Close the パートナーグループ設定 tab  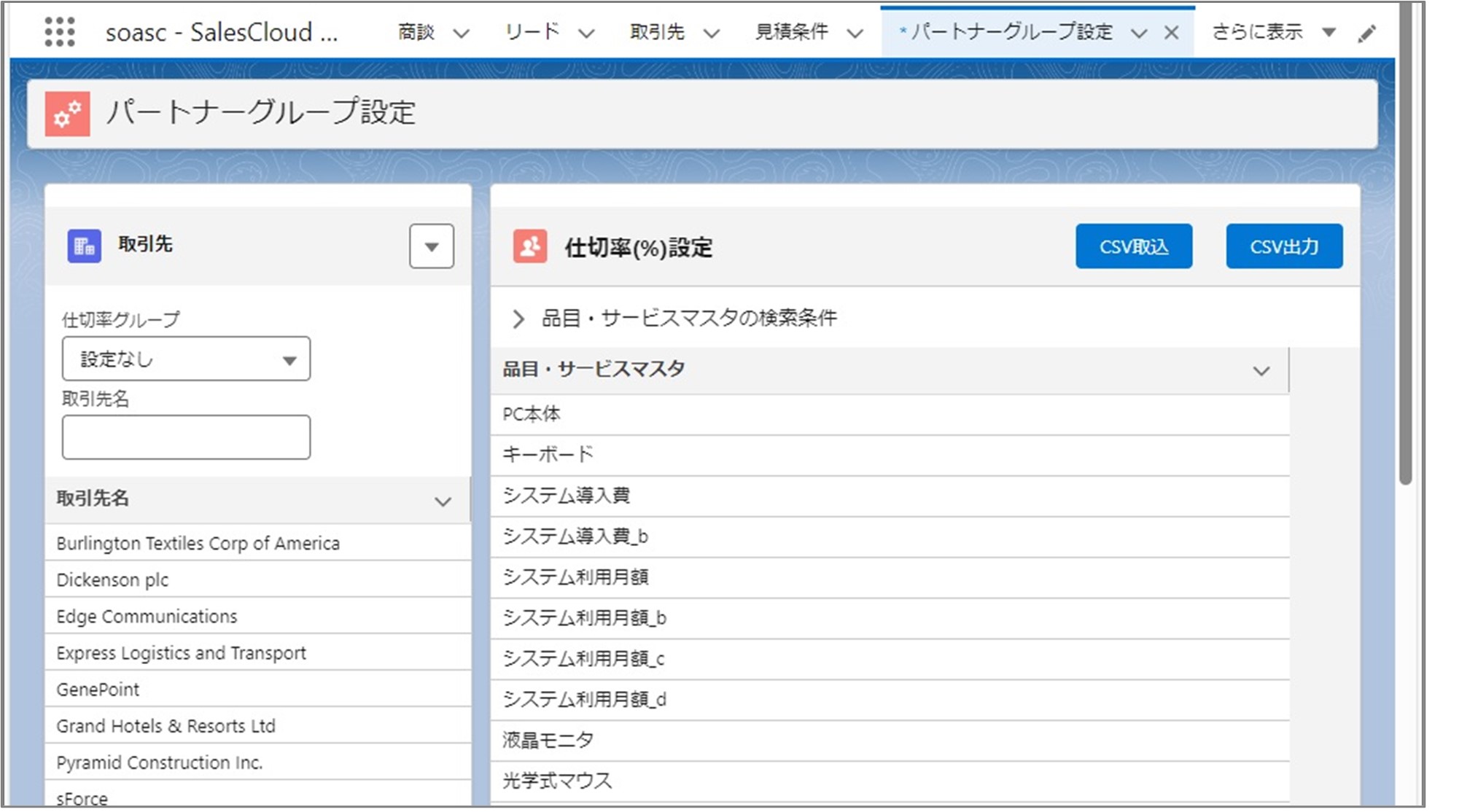coord(1171,33)
